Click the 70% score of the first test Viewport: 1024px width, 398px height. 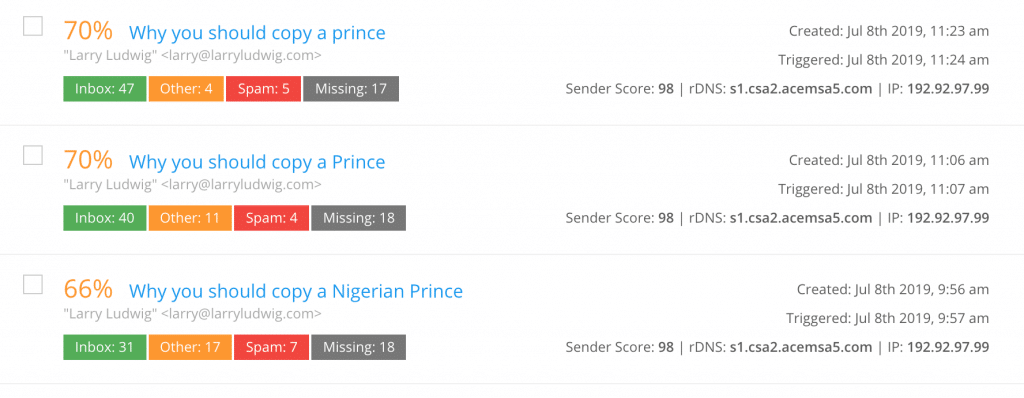[88, 31]
